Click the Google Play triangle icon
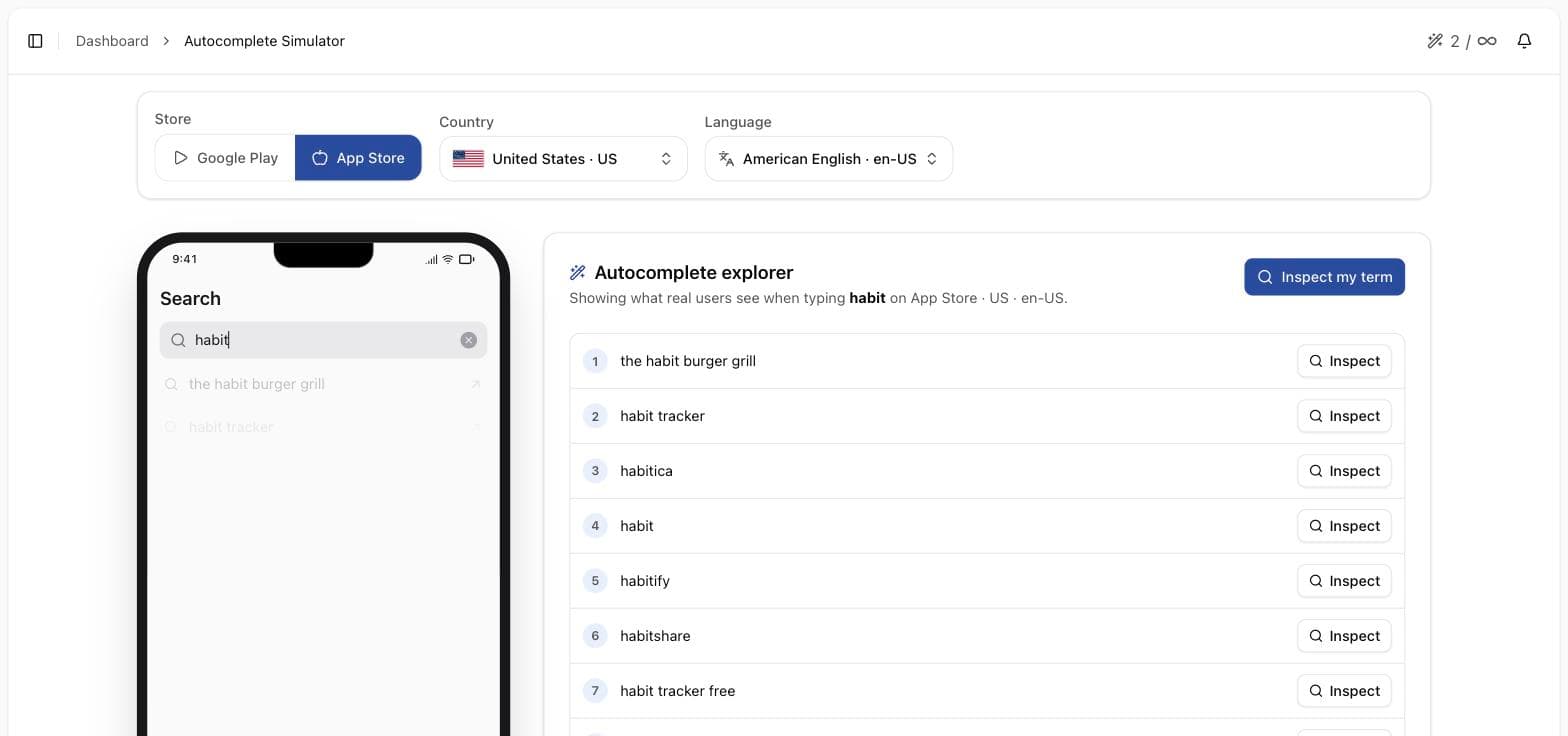The width and height of the screenshot is (1568, 736). click(x=181, y=158)
